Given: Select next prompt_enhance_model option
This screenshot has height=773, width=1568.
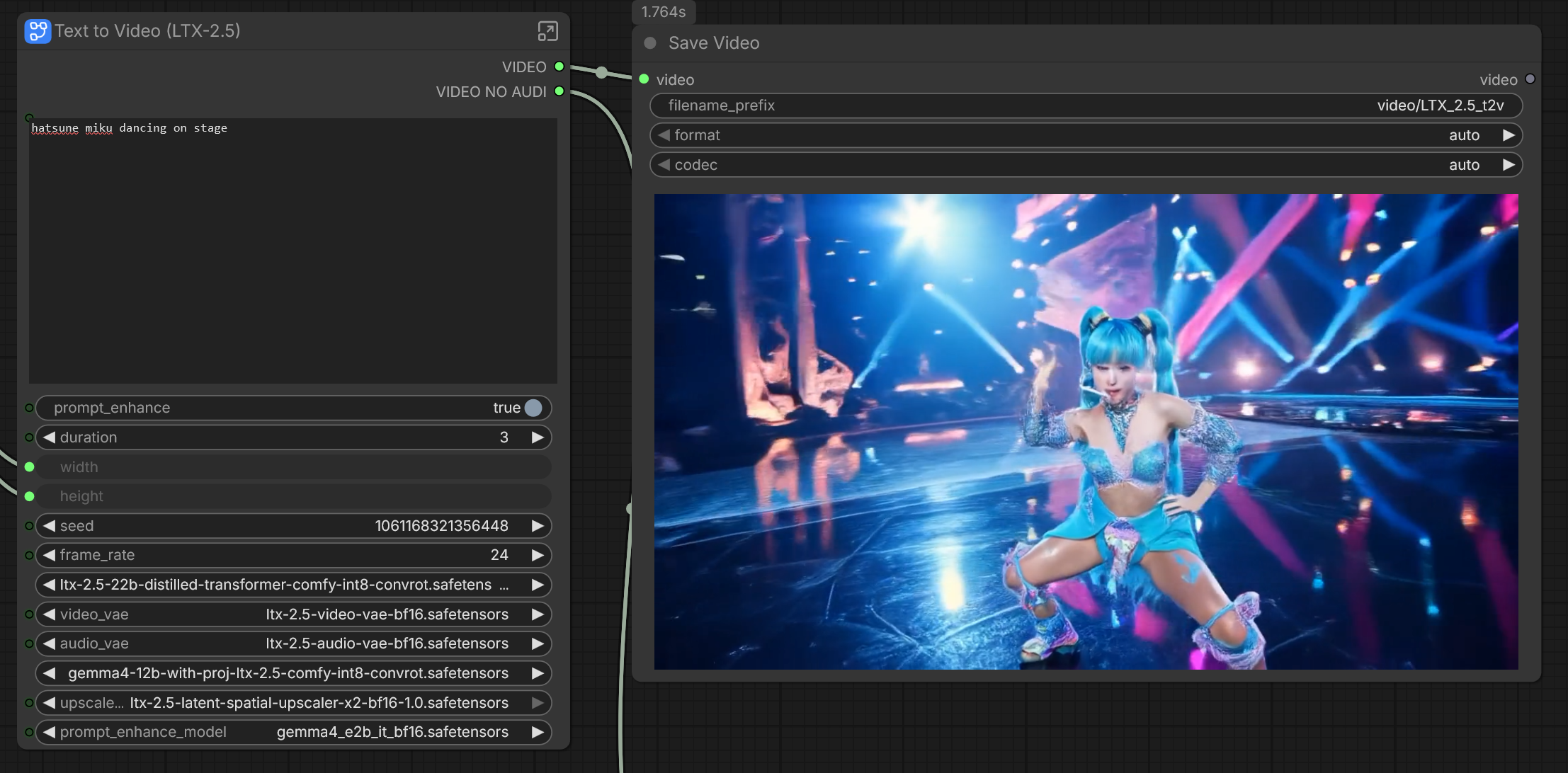Looking at the screenshot, I should [538, 732].
